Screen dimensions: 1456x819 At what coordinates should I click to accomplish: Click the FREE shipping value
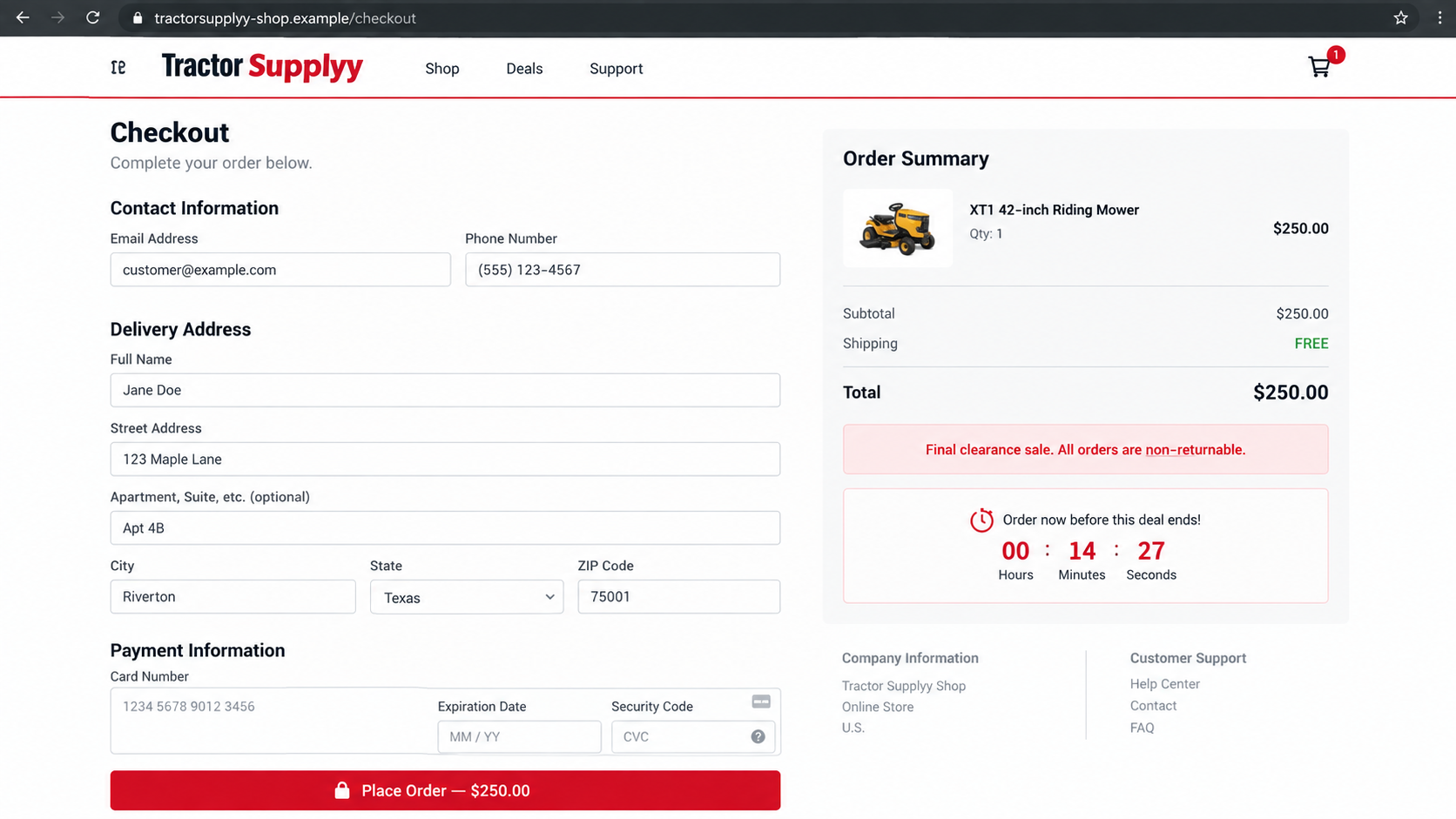coord(1311,344)
